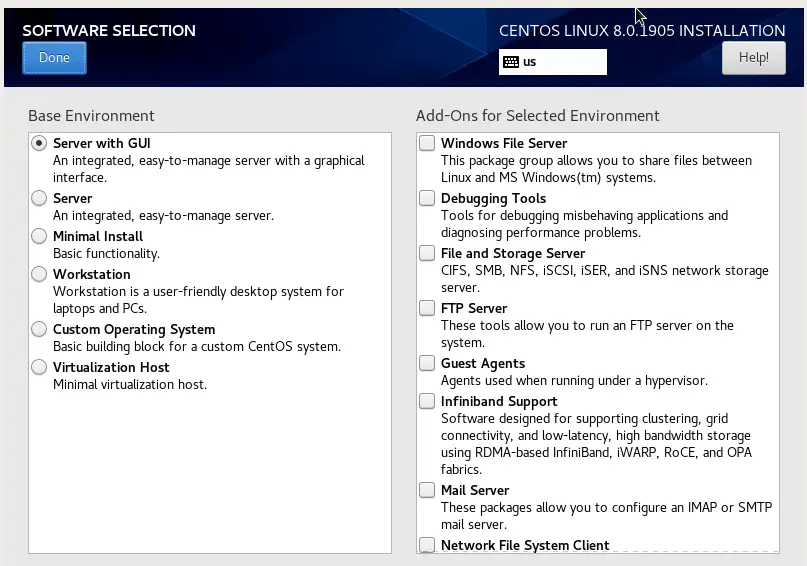Click the keyboard layout icon
The width and height of the screenshot is (807, 566).
click(x=511, y=62)
